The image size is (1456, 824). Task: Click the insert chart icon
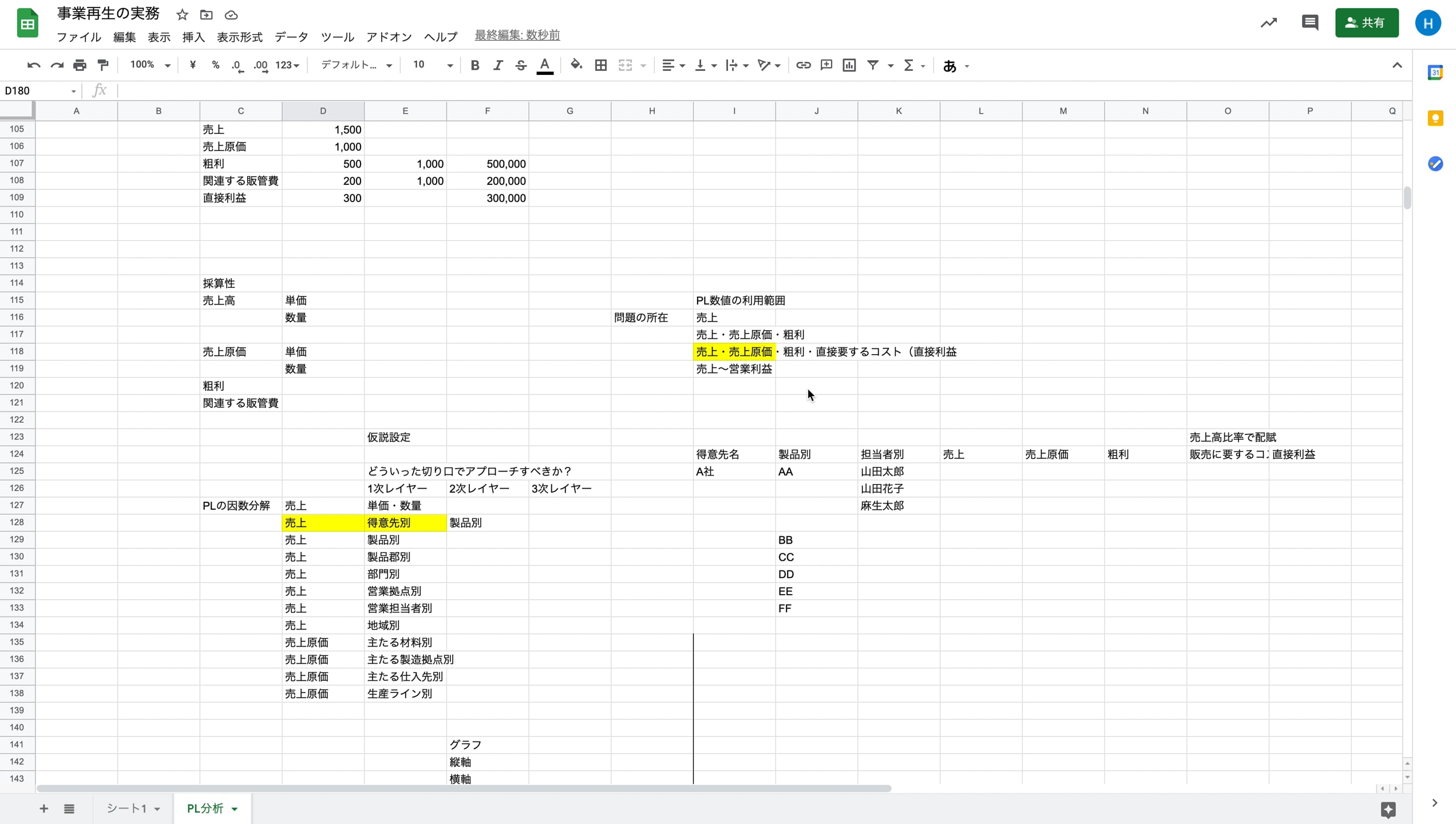849,65
